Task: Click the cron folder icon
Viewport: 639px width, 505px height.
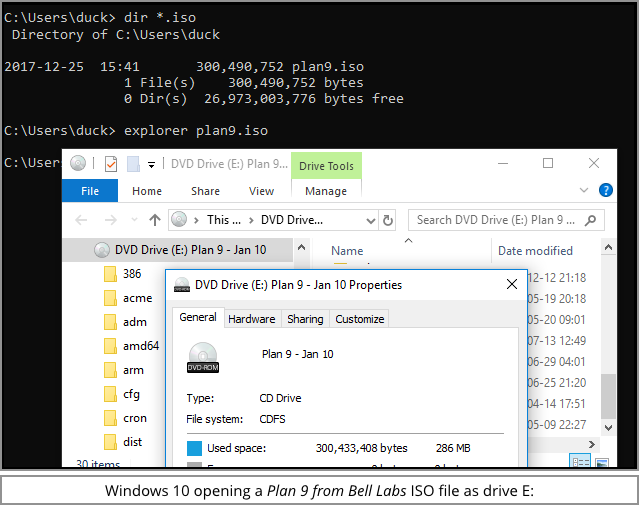Action: tap(110, 418)
